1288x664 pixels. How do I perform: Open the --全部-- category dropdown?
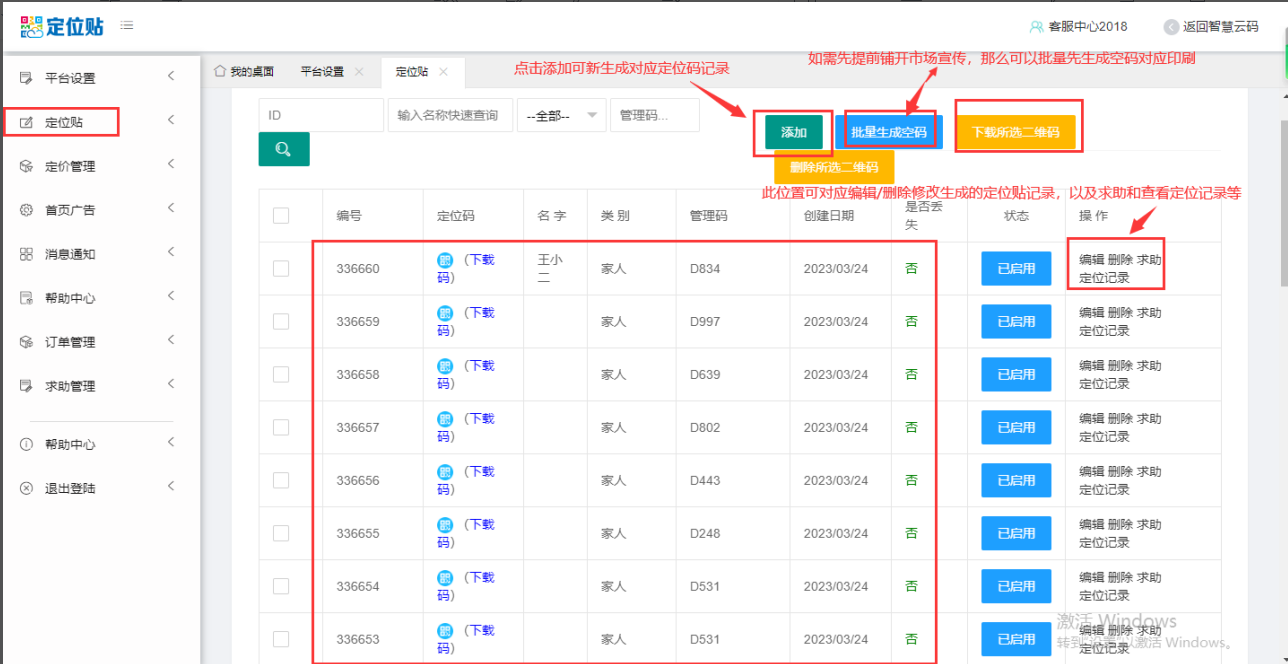[561, 115]
